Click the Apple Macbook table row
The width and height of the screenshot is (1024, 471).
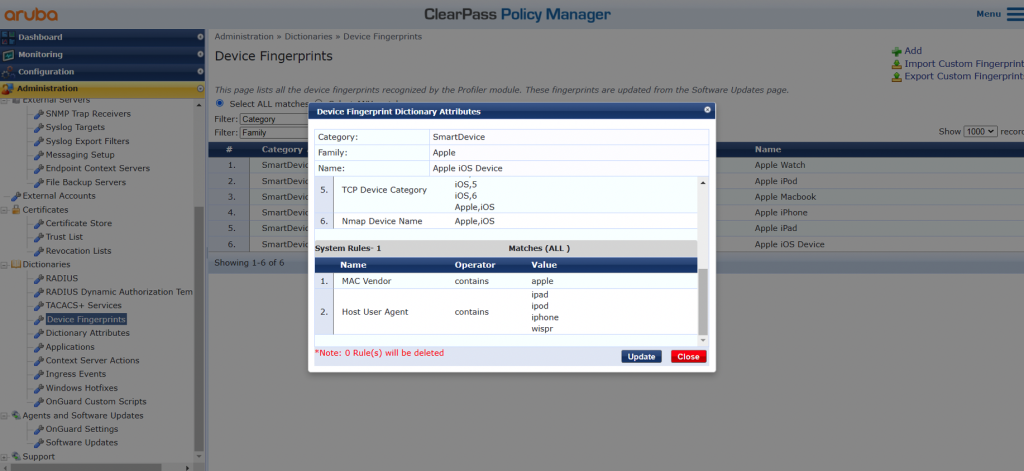(786, 197)
